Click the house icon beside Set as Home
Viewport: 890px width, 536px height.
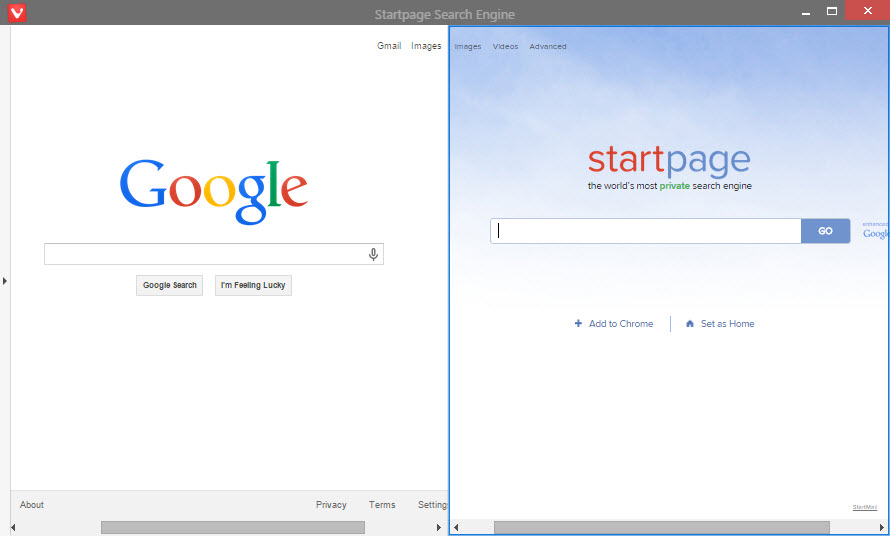690,324
